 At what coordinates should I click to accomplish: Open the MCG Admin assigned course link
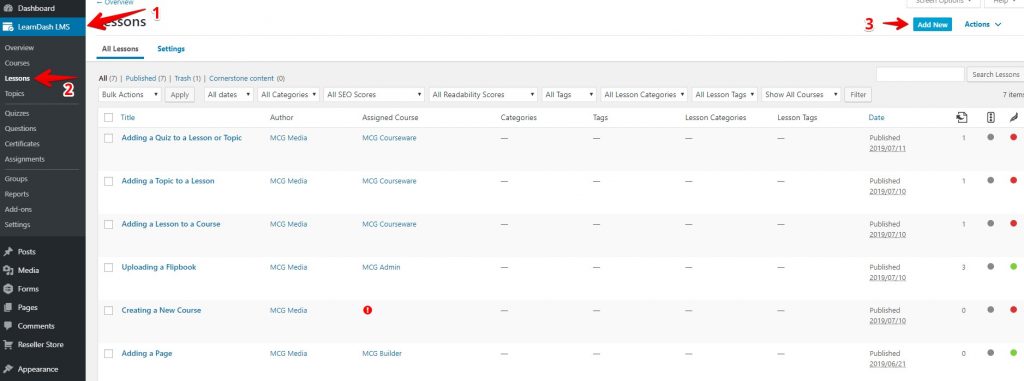(381, 267)
